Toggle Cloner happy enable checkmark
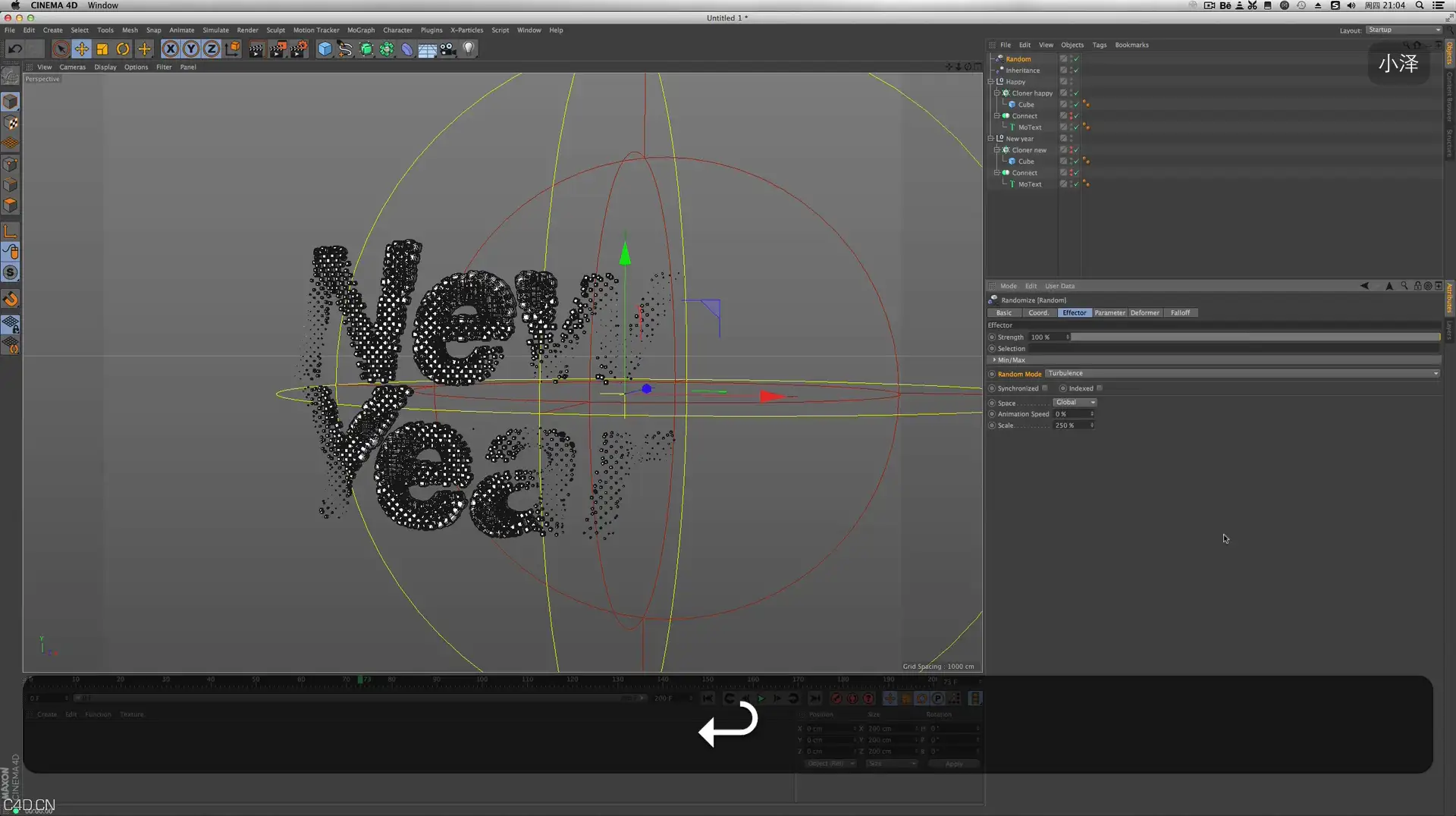Viewport: 1456px width, 816px height. (x=1076, y=93)
